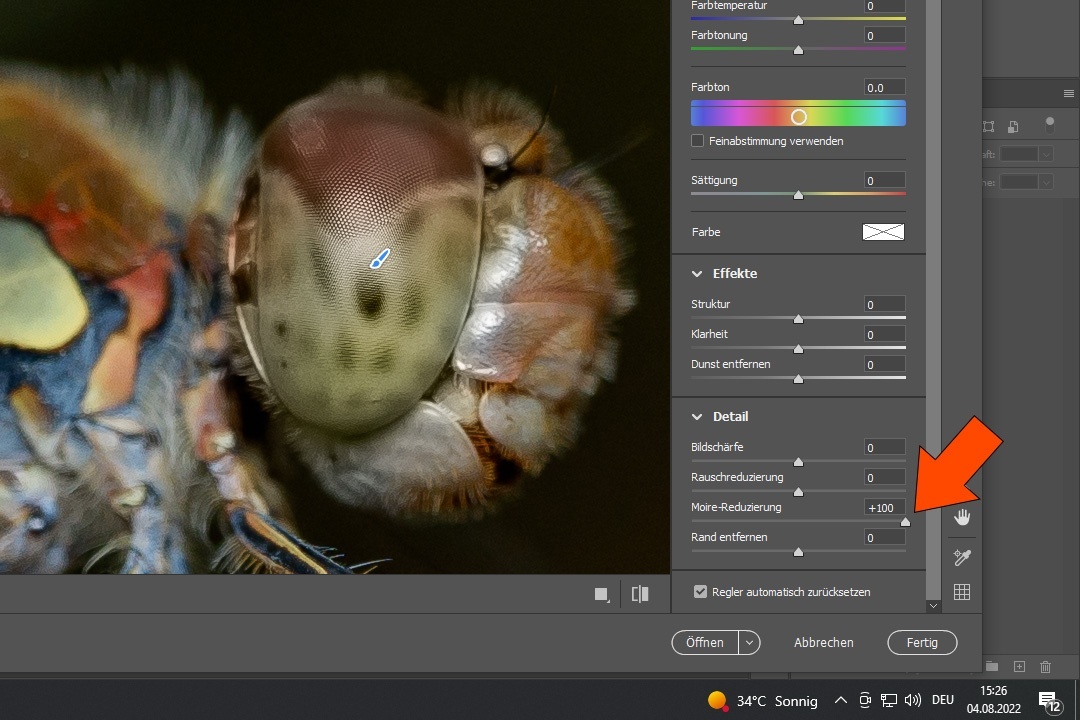Screen dimensions: 1080x720
Task: Click the Öffnen button
Action: (x=705, y=643)
